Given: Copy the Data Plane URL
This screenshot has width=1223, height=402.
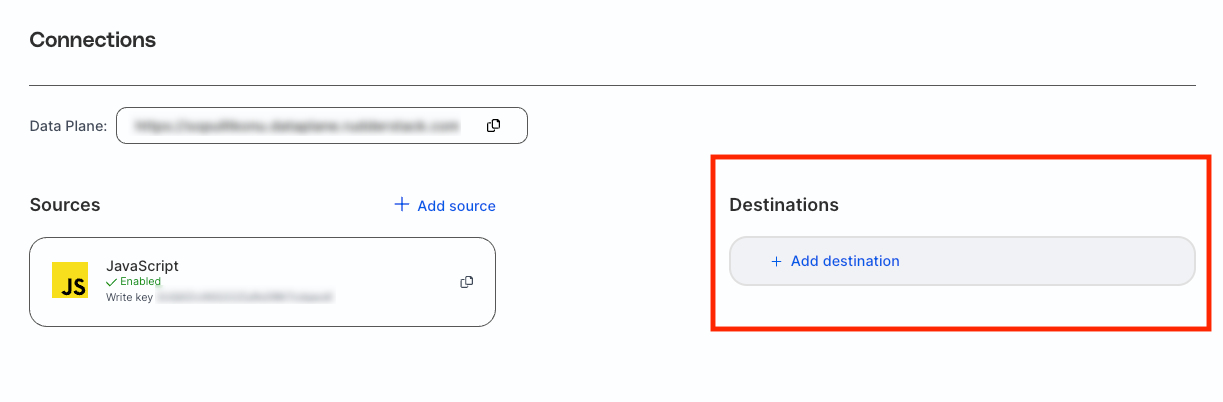Looking at the screenshot, I should 493,126.
